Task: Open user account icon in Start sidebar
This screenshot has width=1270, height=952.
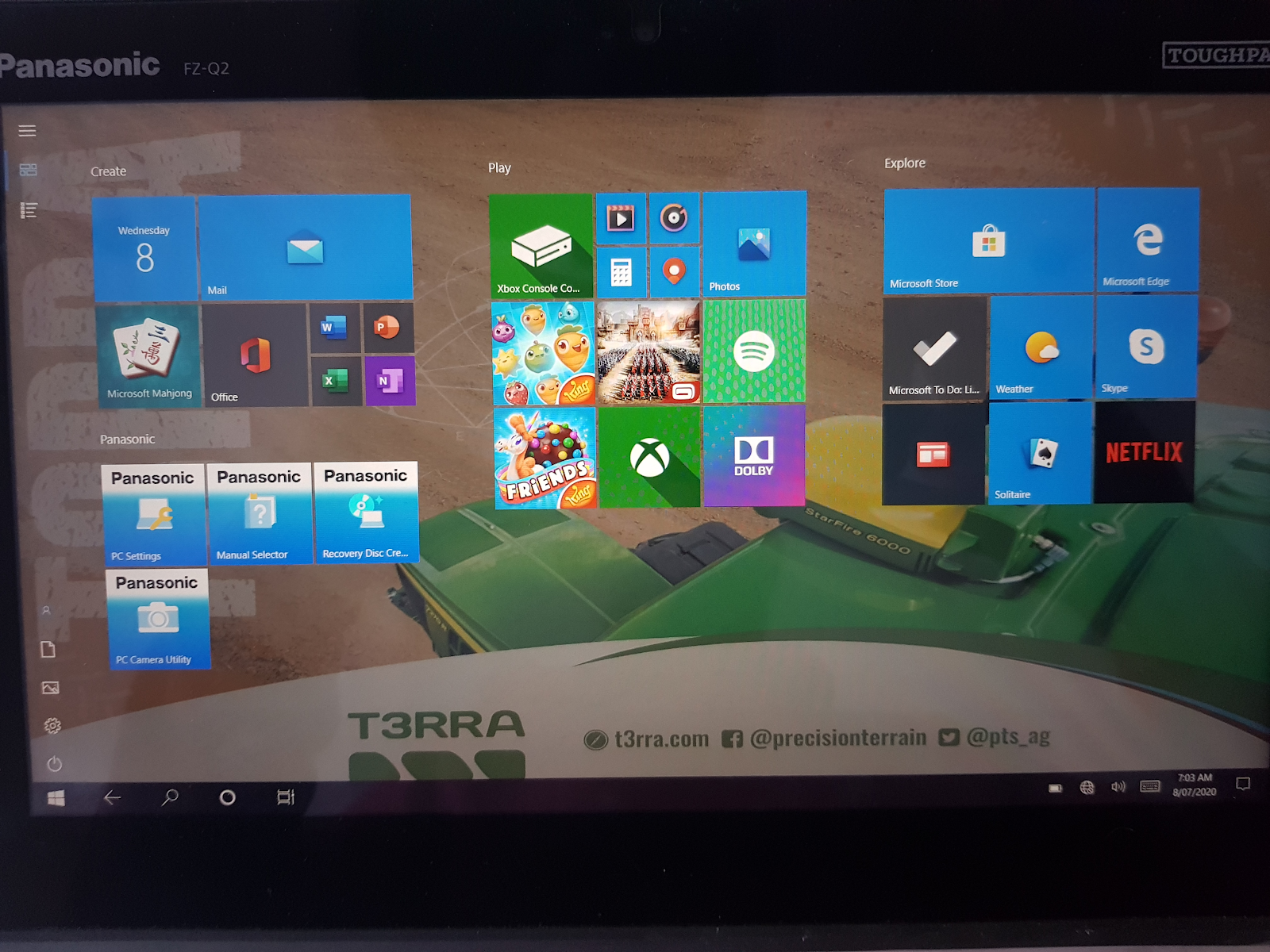Action: pyautogui.click(x=47, y=611)
